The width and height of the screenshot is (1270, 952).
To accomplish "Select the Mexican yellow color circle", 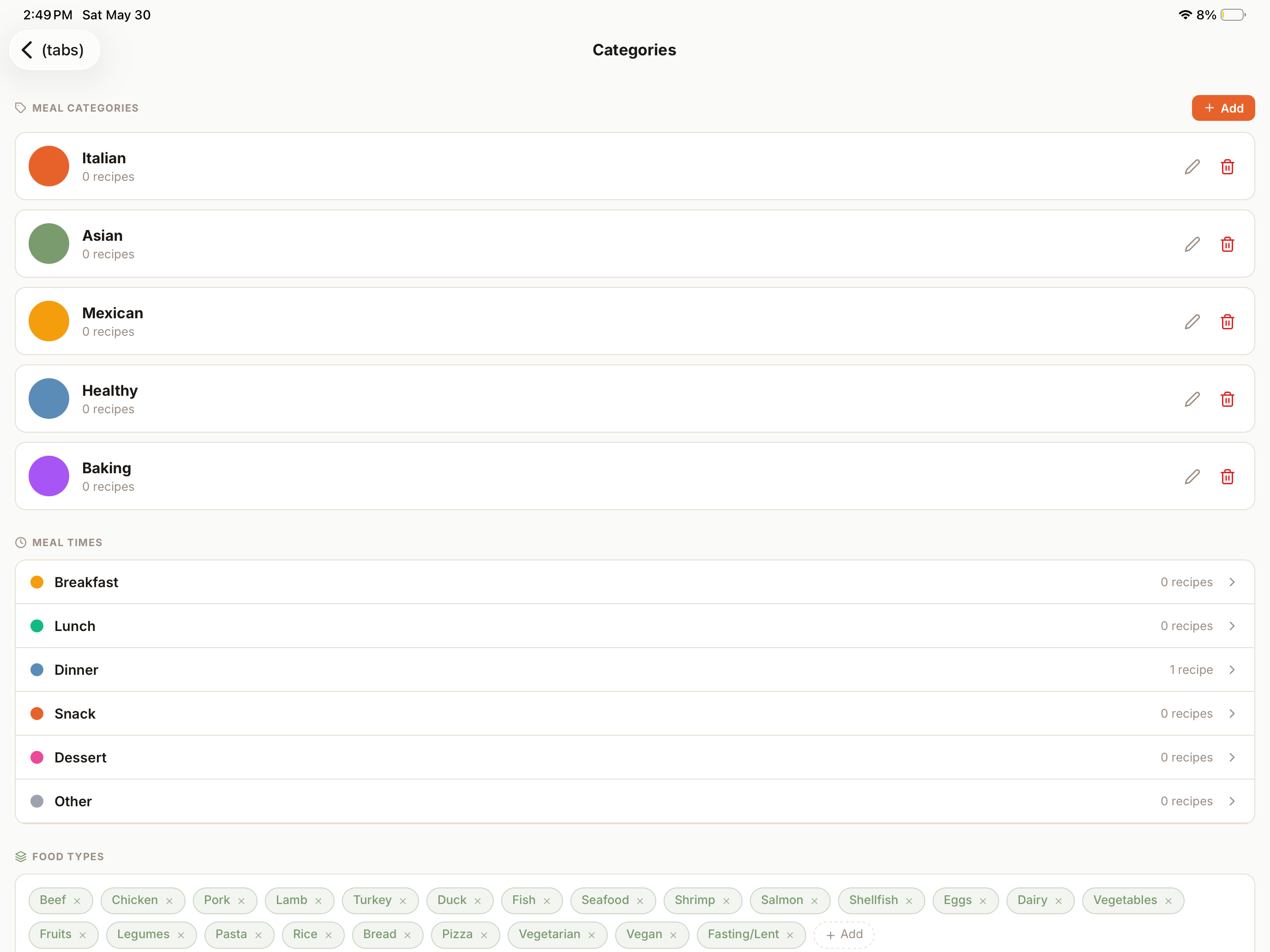I will click(x=49, y=321).
